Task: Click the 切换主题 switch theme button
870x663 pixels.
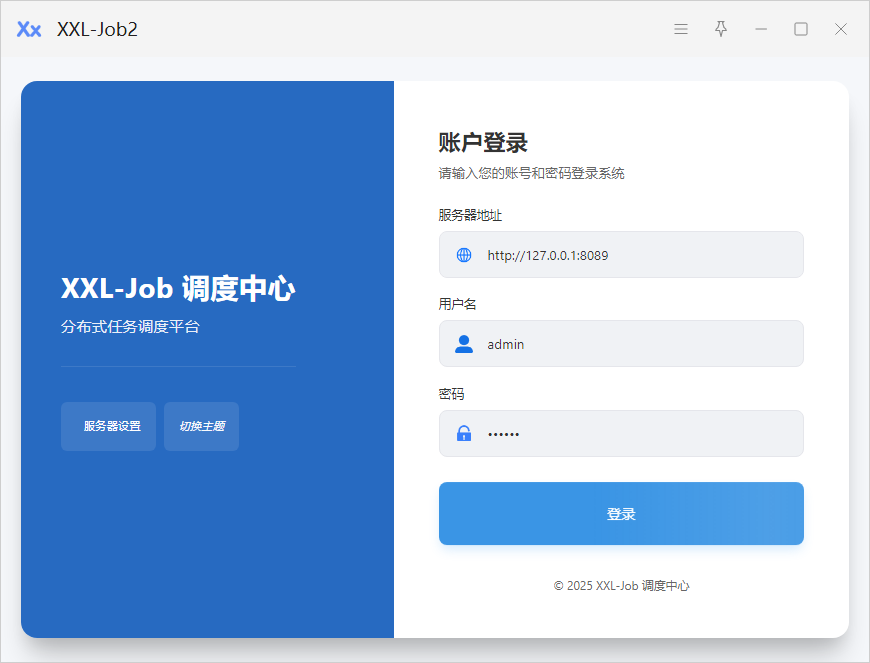Action: pyautogui.click(x=201, y=426)
